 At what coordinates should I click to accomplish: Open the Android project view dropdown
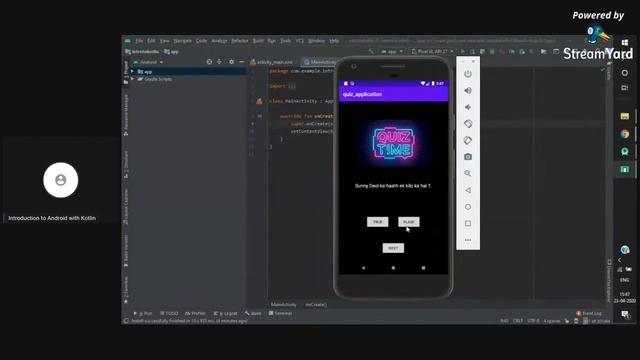(x=149, y=62)
